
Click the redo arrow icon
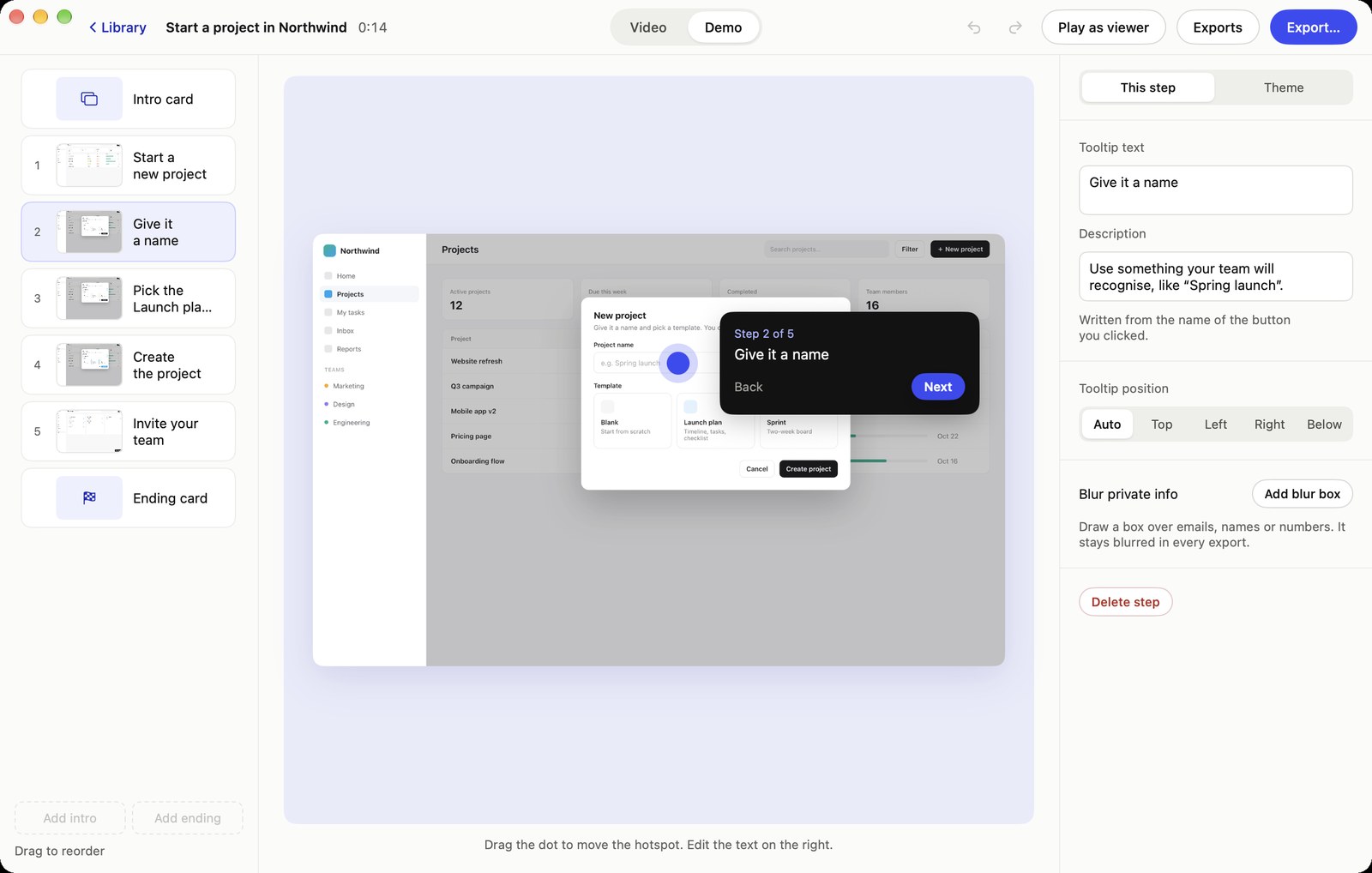tap(1015, 27)
